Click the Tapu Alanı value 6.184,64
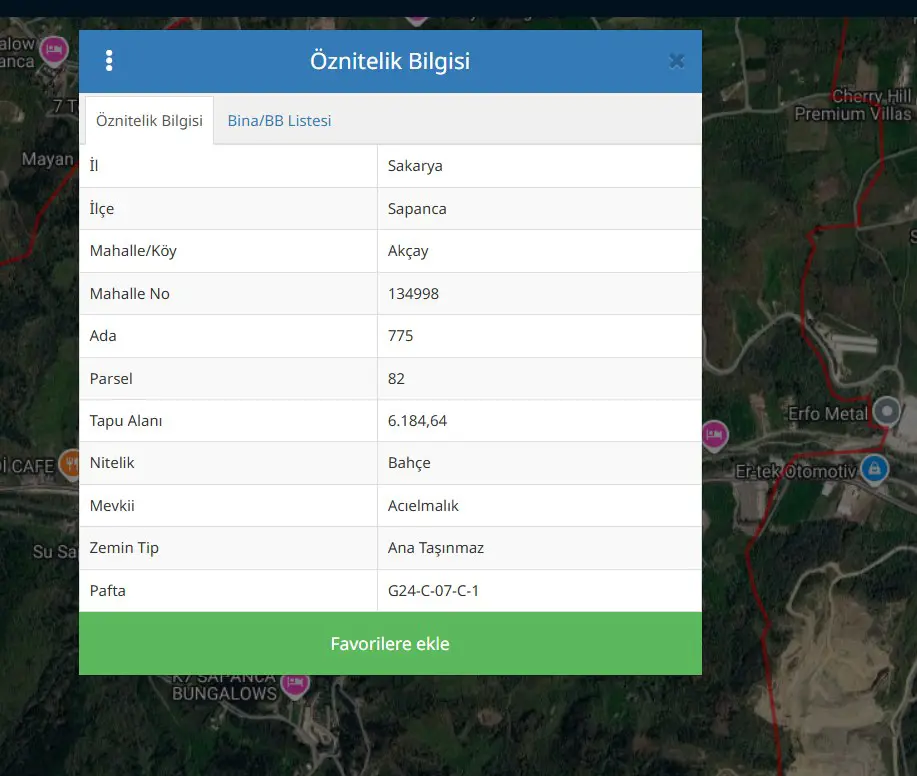 point(417,421)
